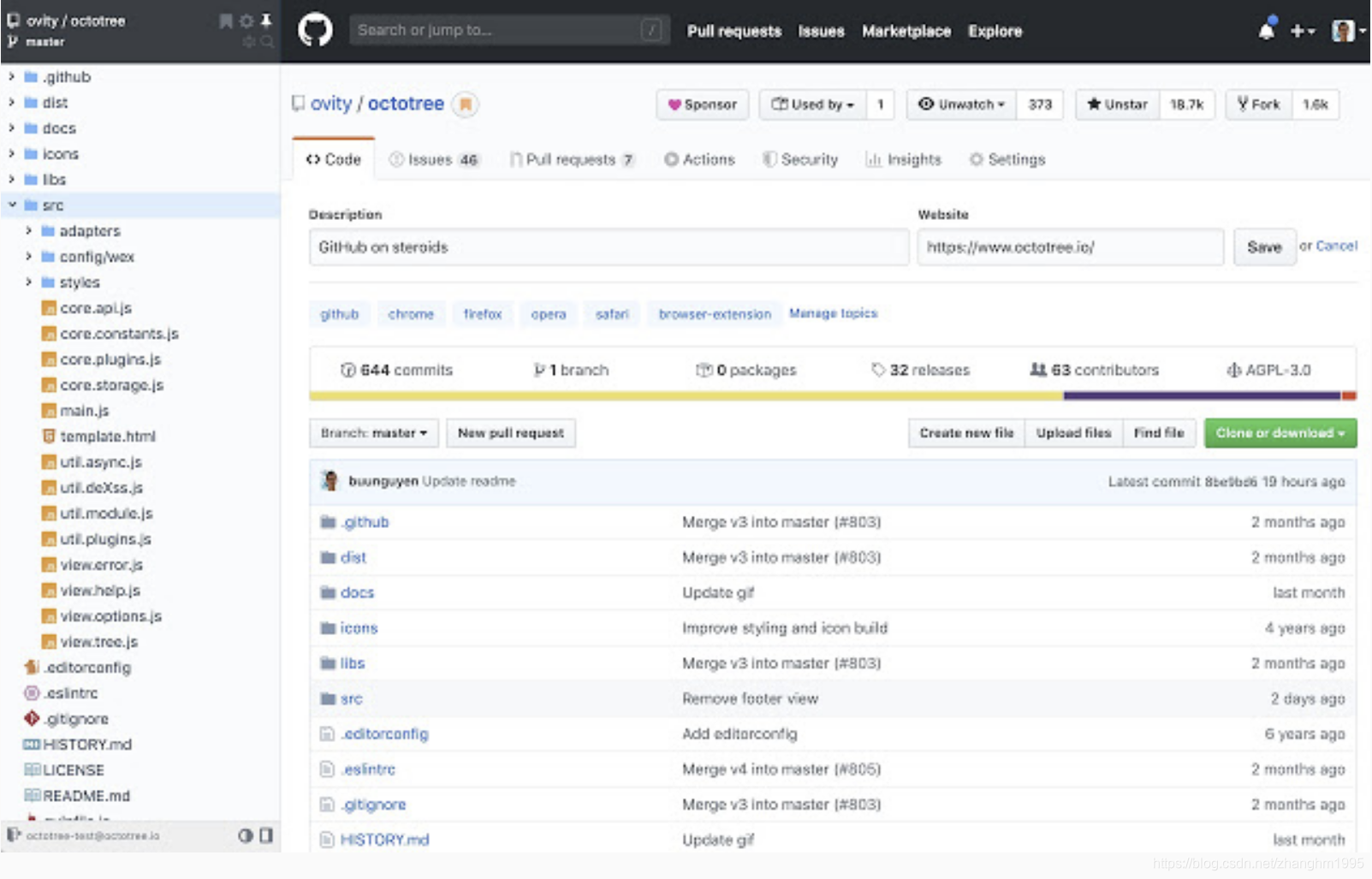Click the Upload files button
Image resolution: width=1372 pixels, height=879 pixels.
pos(1073,433)
